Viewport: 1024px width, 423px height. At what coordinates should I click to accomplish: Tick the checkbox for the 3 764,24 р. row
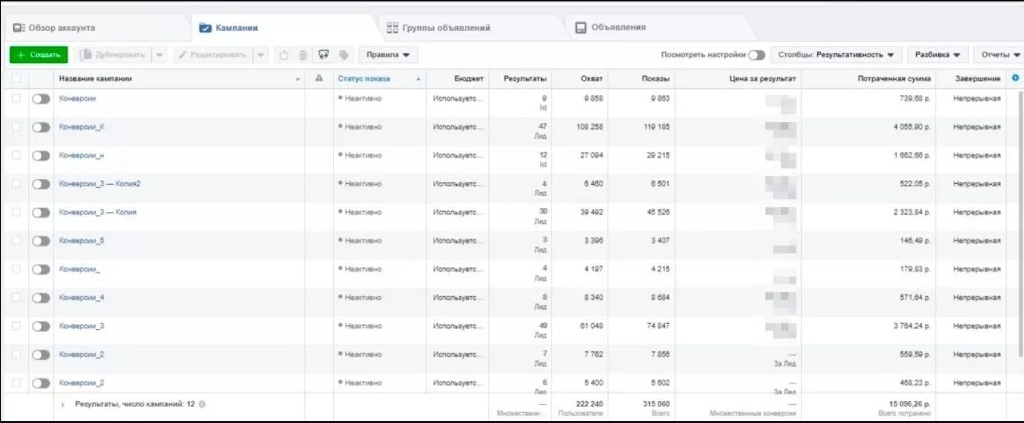(x=16, y=326)
